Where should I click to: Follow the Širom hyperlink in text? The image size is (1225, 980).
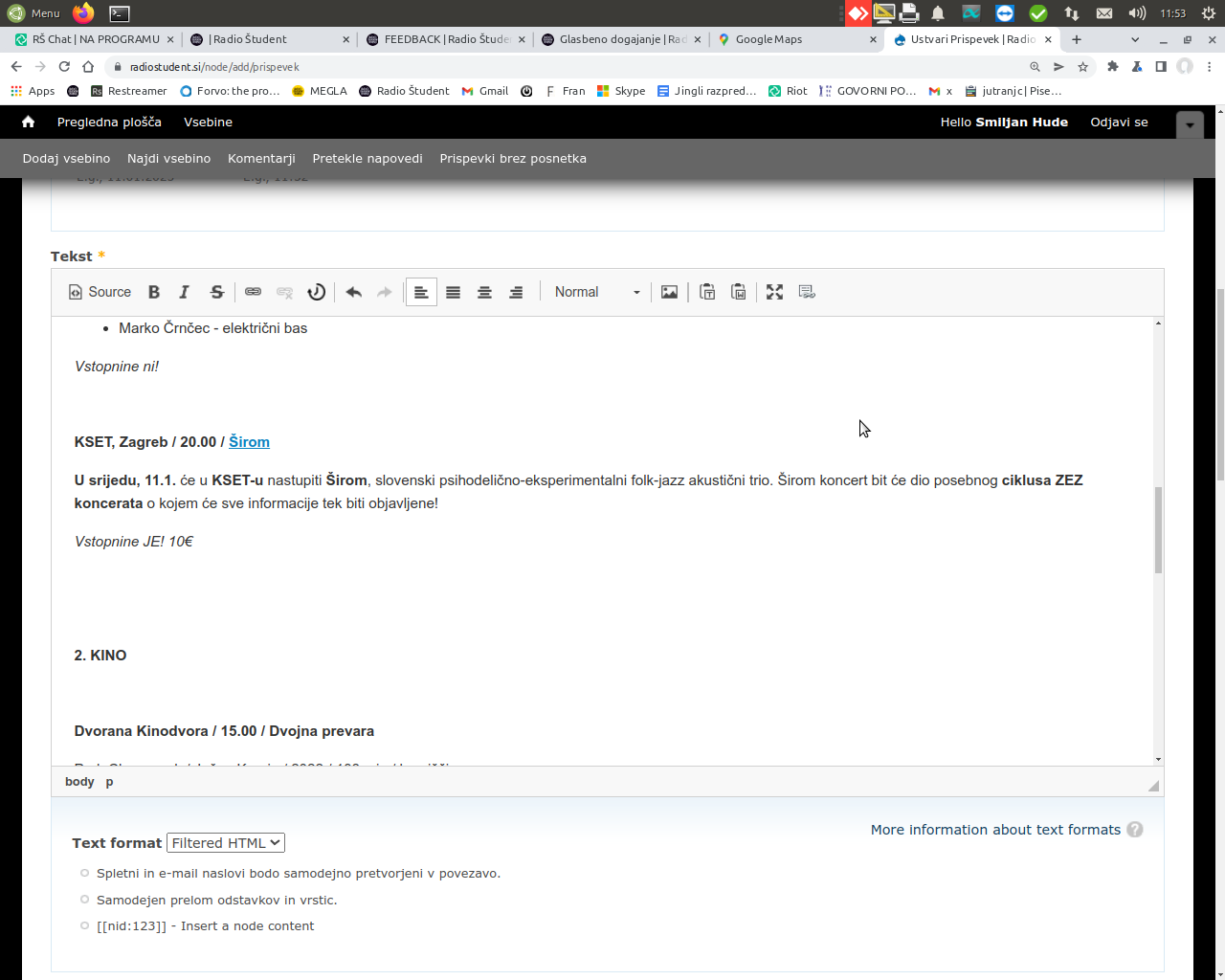[x=249, y=442]
